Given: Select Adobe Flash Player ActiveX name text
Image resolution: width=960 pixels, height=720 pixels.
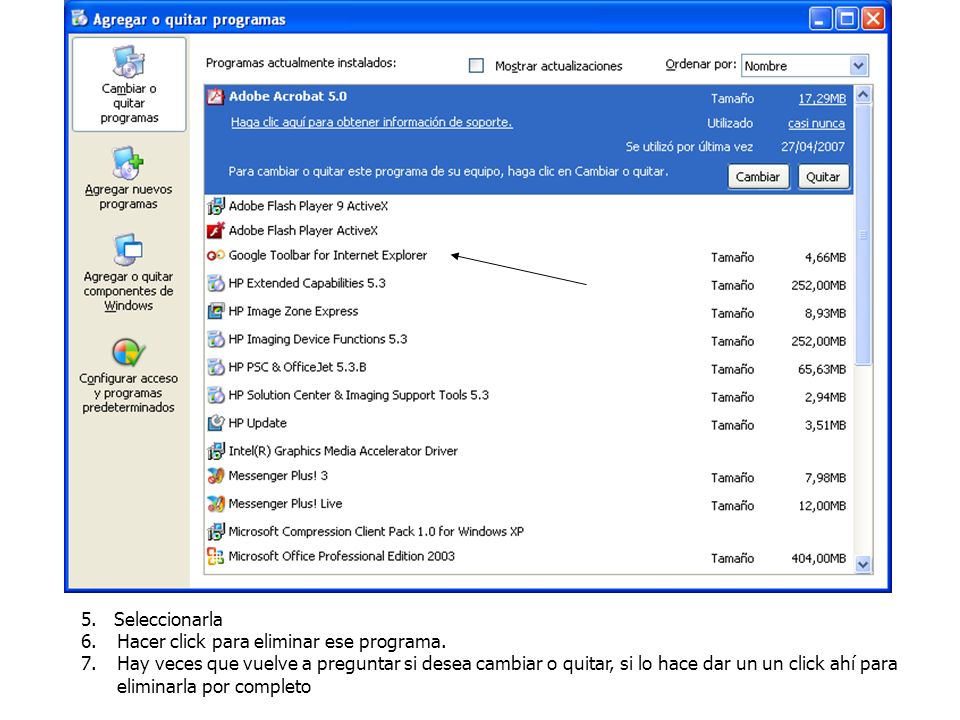Looking at the screenshot, I should tap(303, 231).
